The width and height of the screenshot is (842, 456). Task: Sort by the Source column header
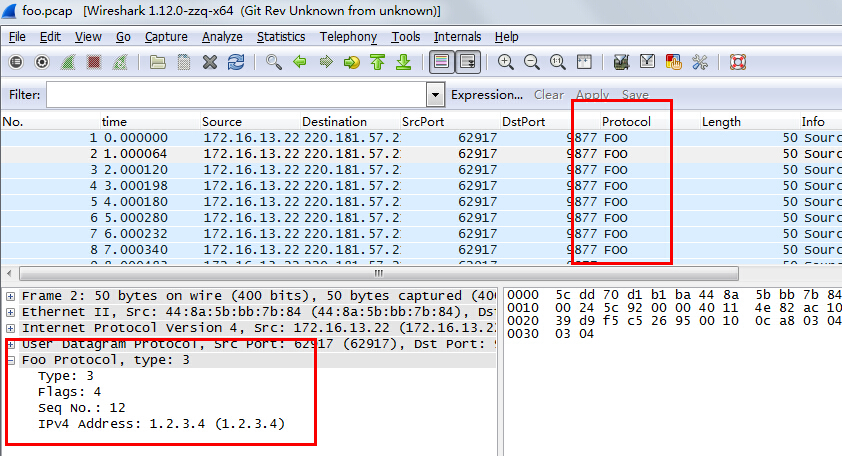250,122
